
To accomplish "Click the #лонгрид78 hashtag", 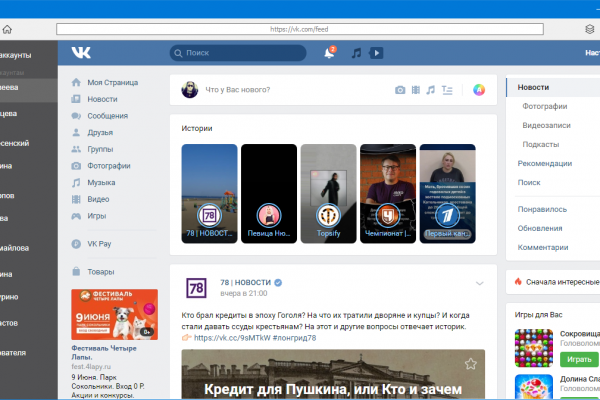I will (x=295, y=338).
